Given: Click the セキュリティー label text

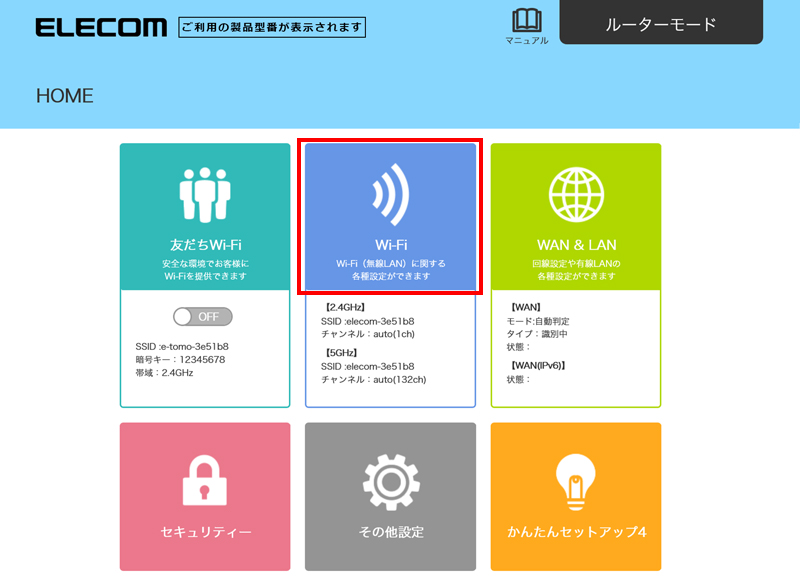Looking at the screenshot, I should coord(205,532).
